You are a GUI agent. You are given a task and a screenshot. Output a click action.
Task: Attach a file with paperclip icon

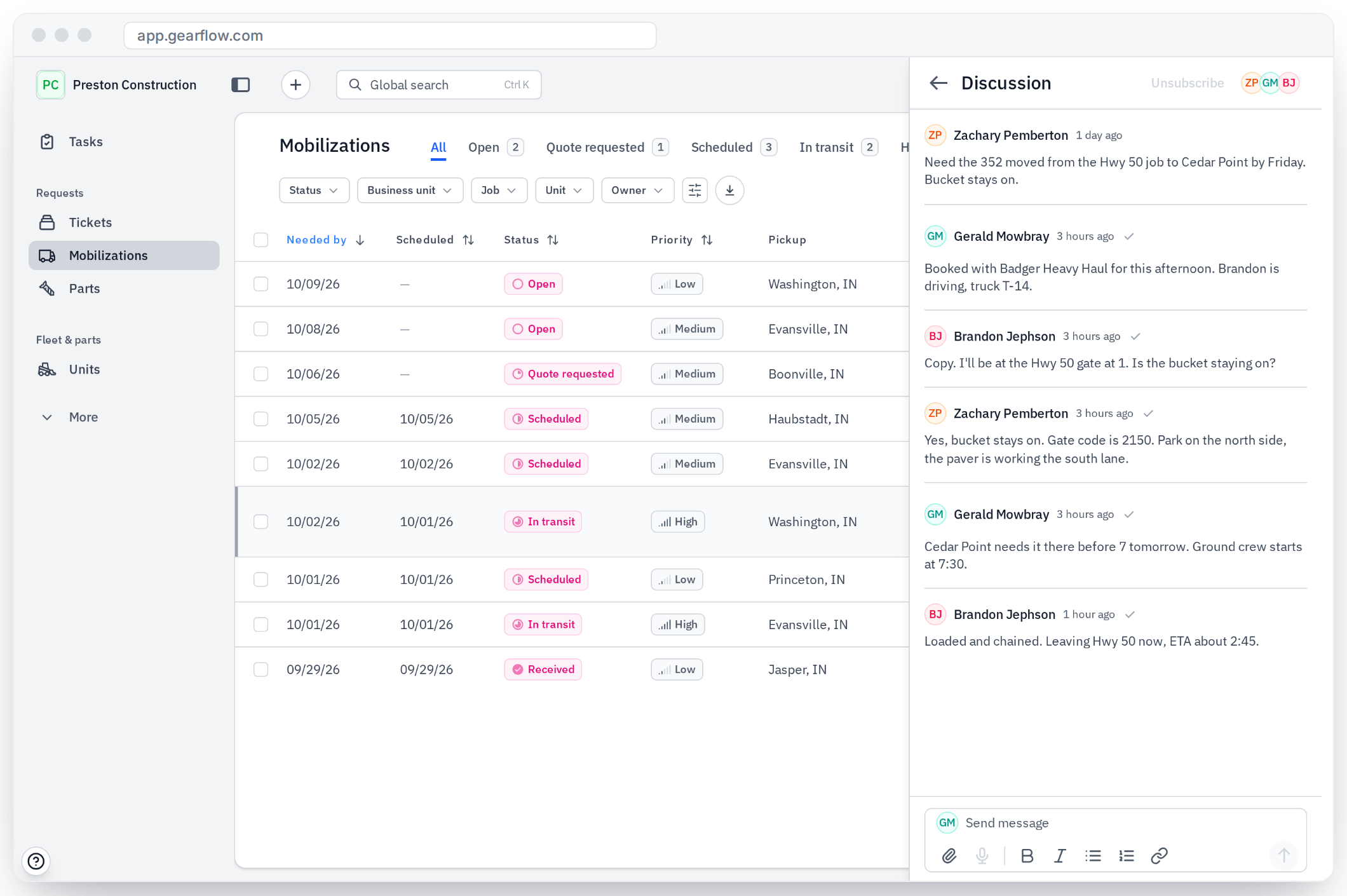coord(949,856)
